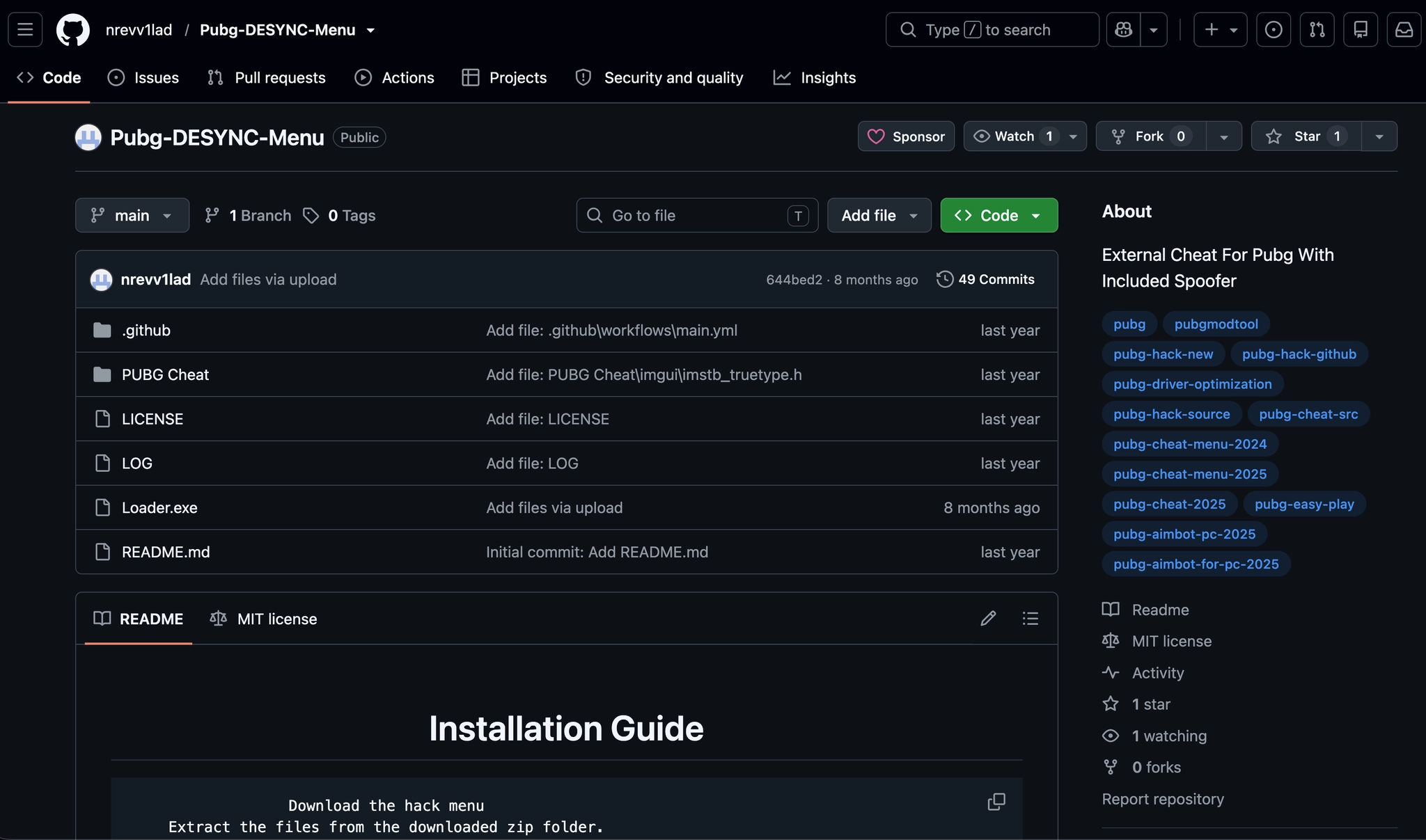Open the nrevv1lad owner link in header
This screenshot has height=840, width=1426.
pyautogui.click(x=139, y=30)
